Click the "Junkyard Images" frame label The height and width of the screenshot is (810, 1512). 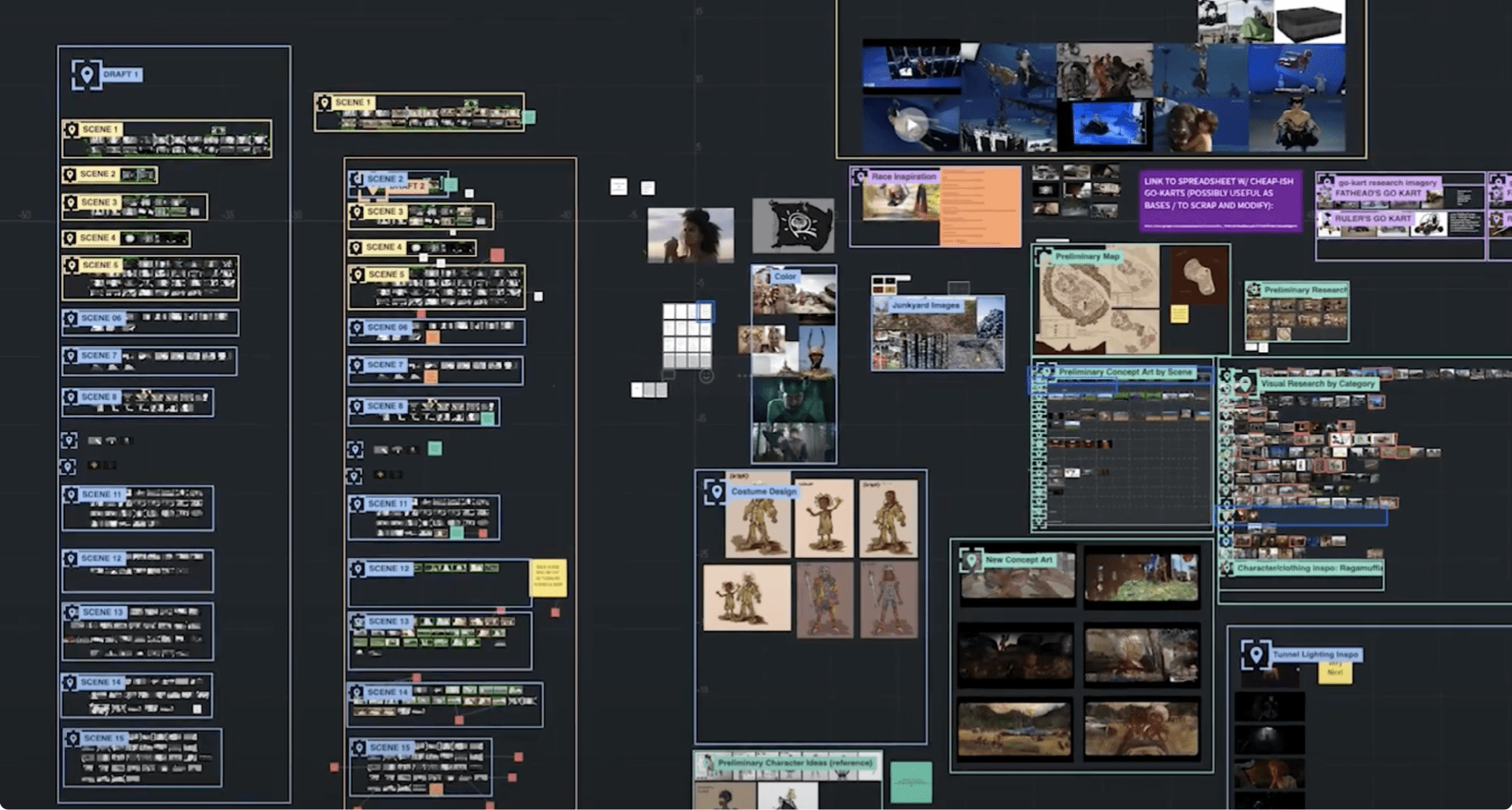click(x=925, y=305)
